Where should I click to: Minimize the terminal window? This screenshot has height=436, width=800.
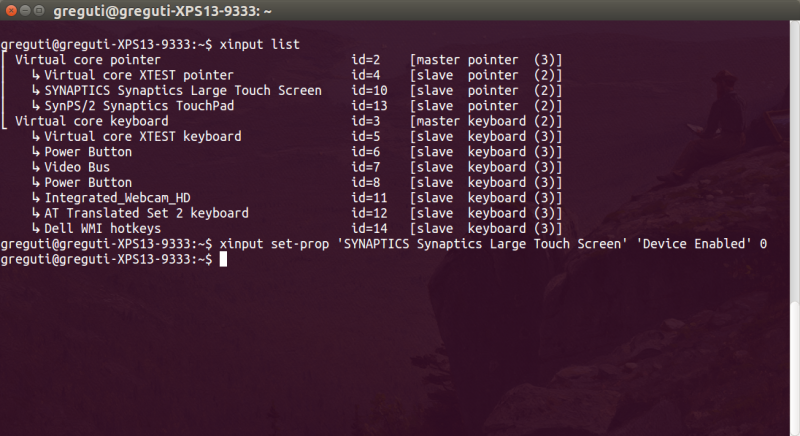coord(24,10)
